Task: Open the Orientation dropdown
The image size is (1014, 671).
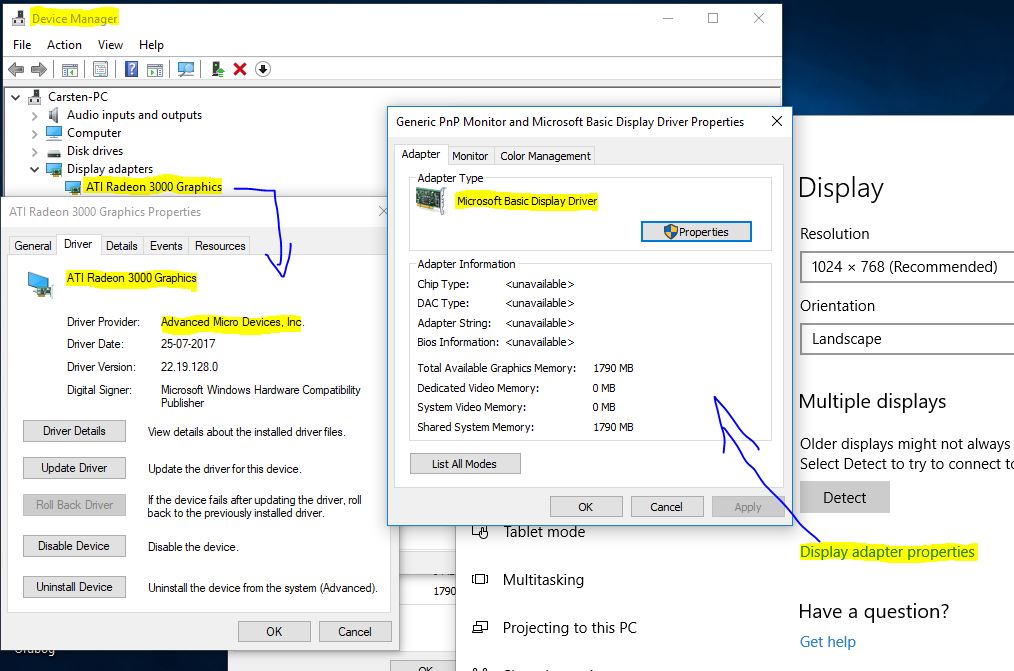Action: point(907,339)
